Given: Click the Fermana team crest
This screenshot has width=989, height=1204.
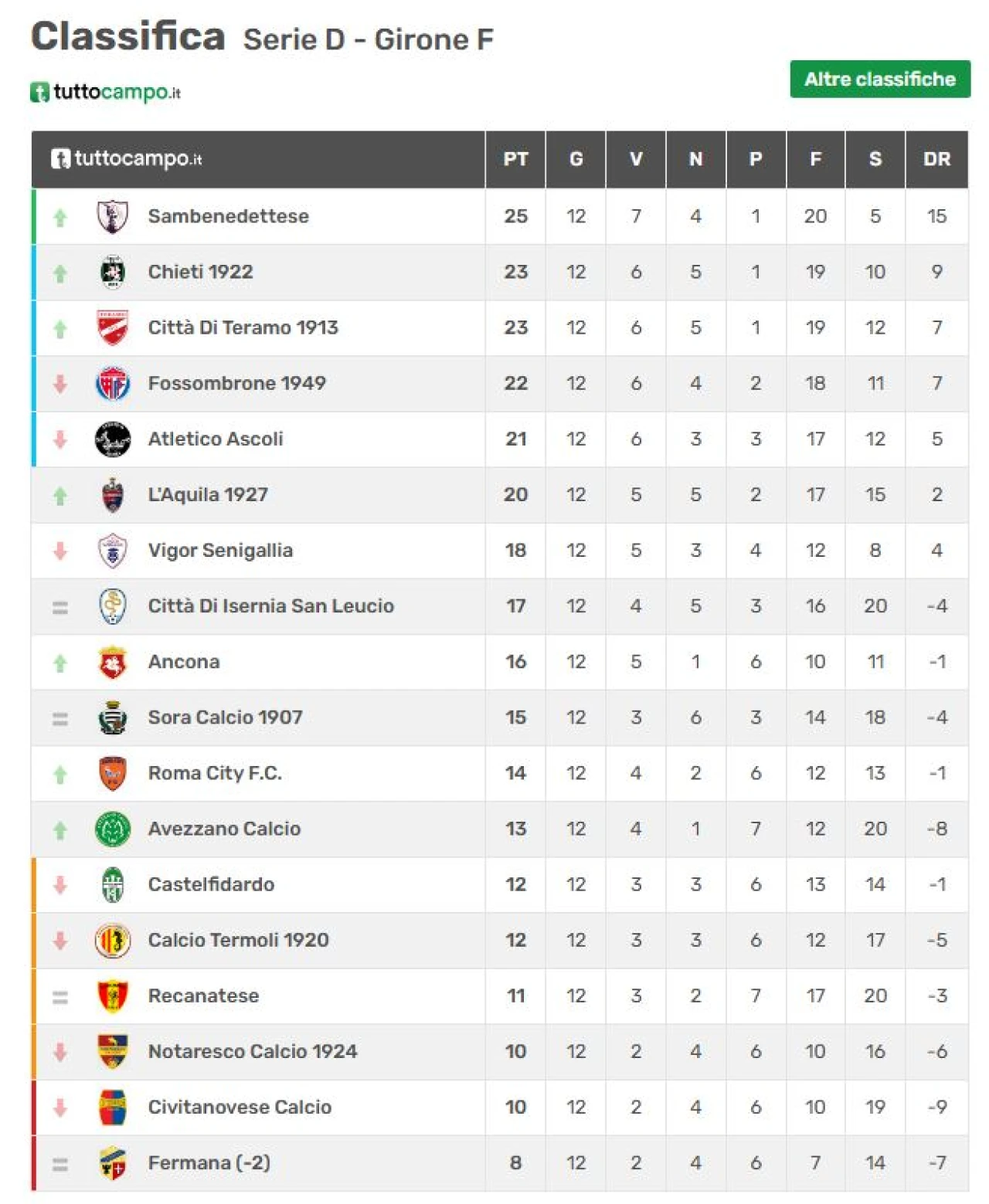Looking at the screenshot, I should [113, 1162].
